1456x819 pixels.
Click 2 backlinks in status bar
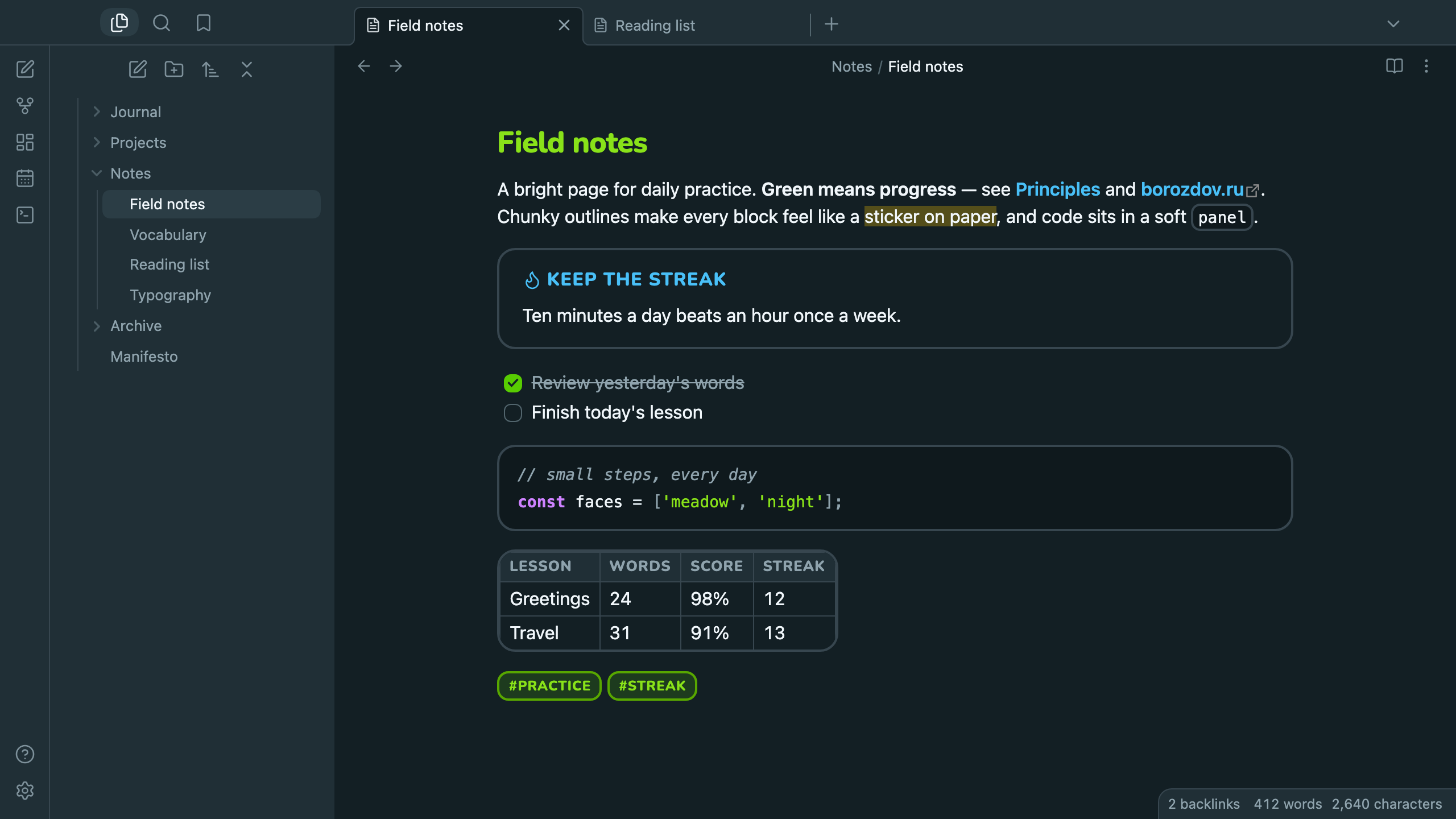click(1204, 804)
